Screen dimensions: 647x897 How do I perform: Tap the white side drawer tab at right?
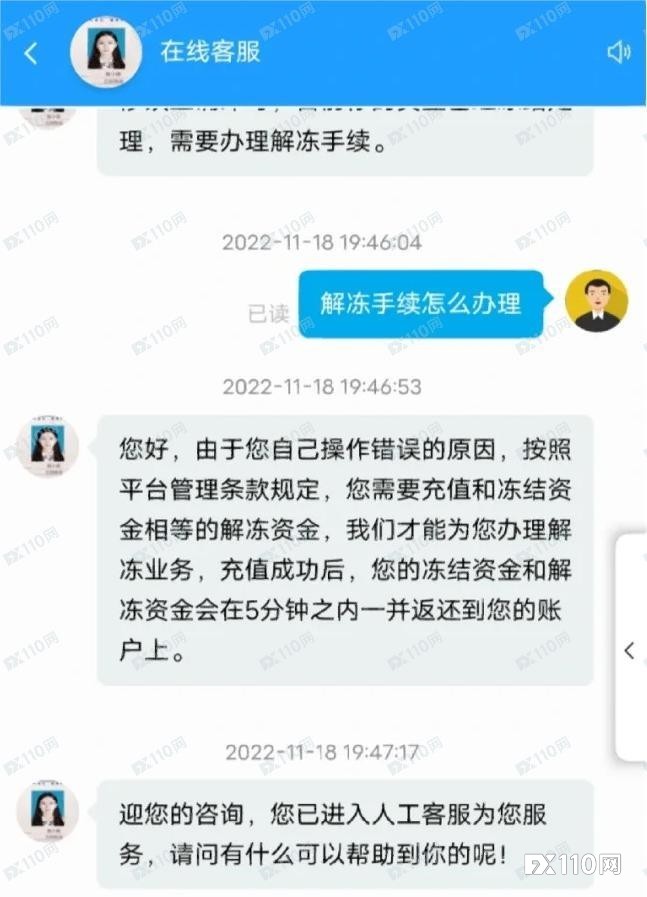pyautogui.click(x=631, y=647)
